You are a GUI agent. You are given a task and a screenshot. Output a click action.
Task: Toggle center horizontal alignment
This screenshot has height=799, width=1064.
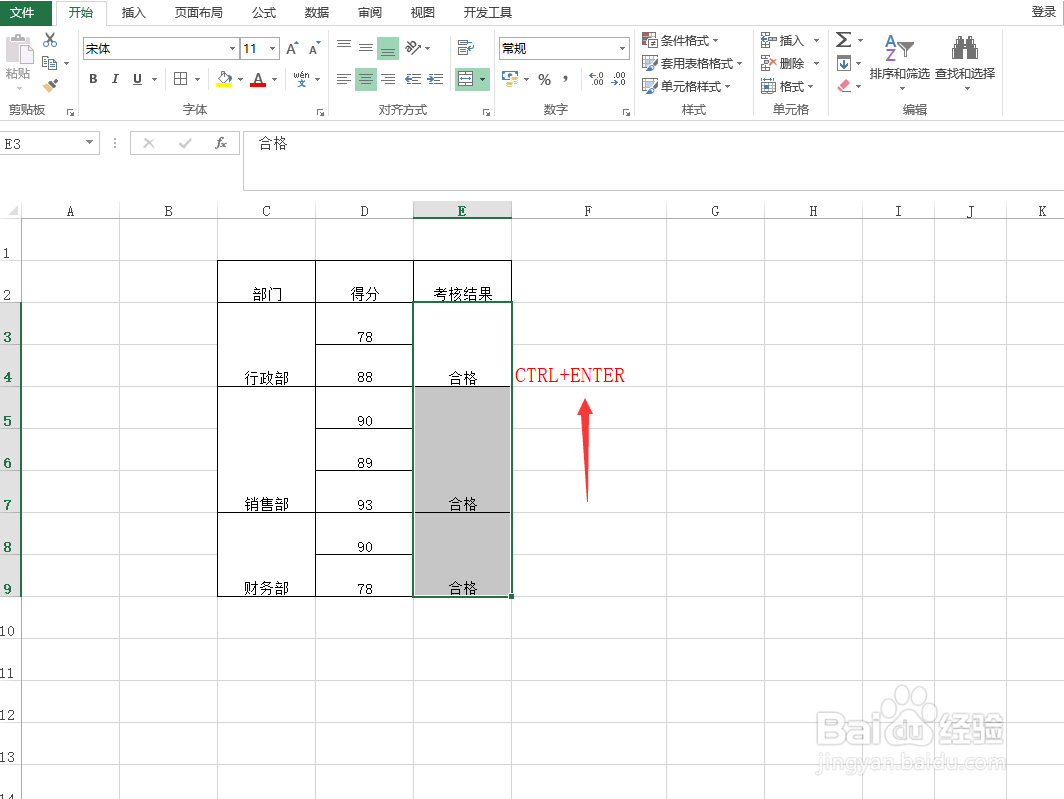(366, 79)
